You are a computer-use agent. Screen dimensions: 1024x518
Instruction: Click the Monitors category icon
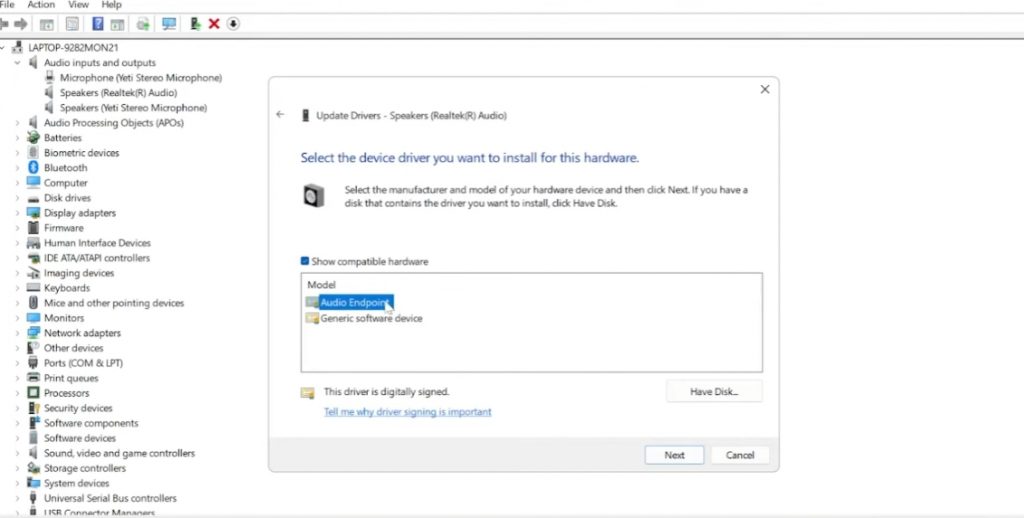coord(33,318)
